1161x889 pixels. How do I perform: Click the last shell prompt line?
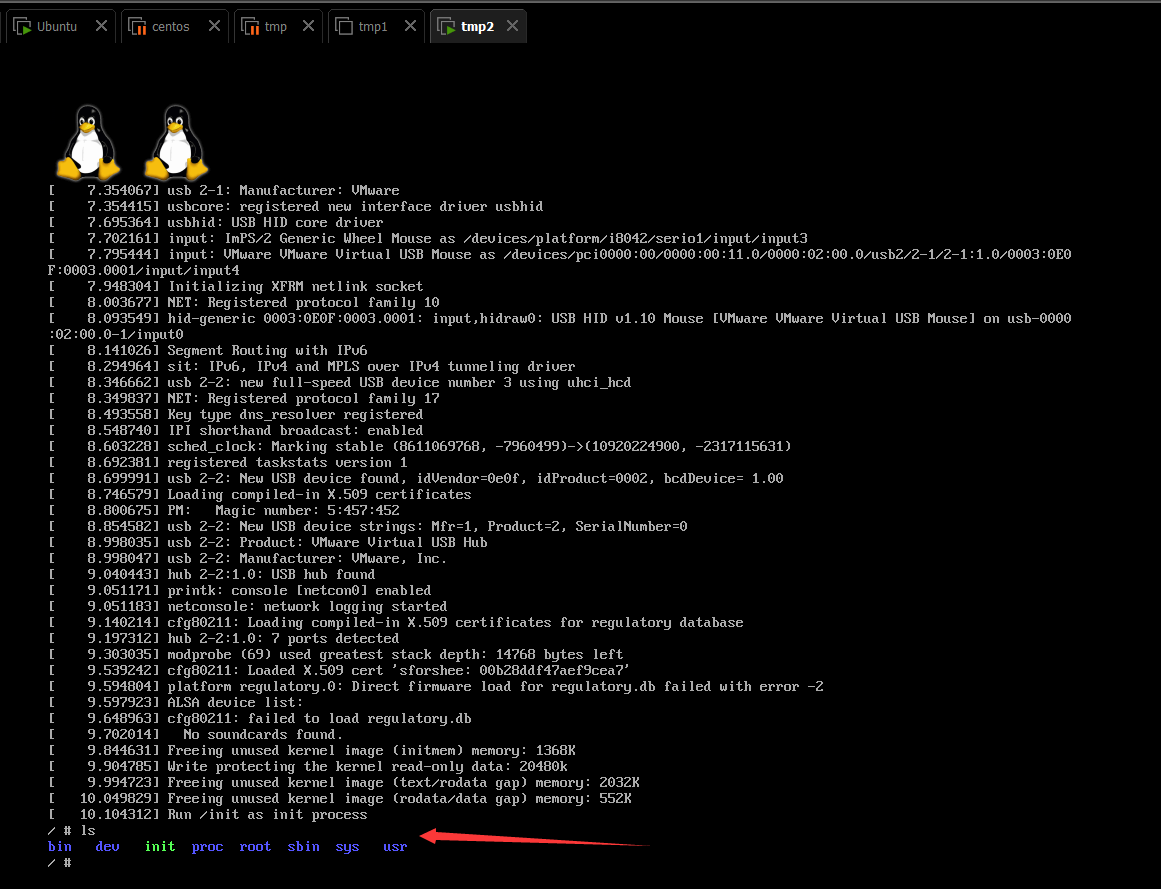59,863
